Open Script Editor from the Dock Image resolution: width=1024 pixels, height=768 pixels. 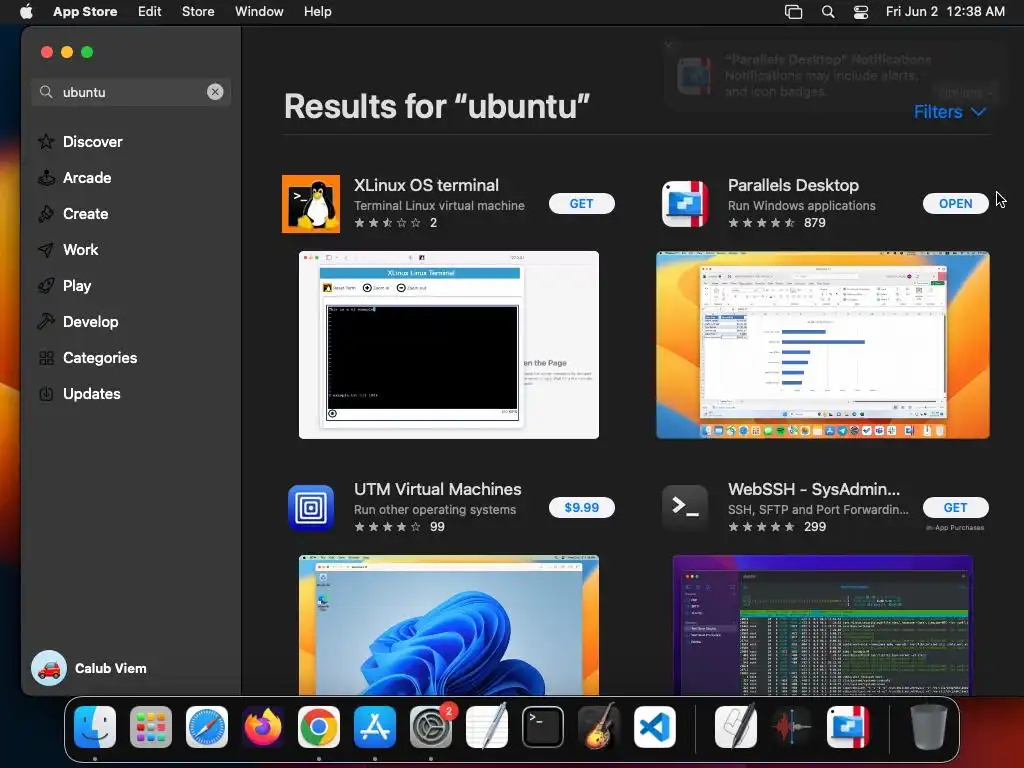click(736, 726)
